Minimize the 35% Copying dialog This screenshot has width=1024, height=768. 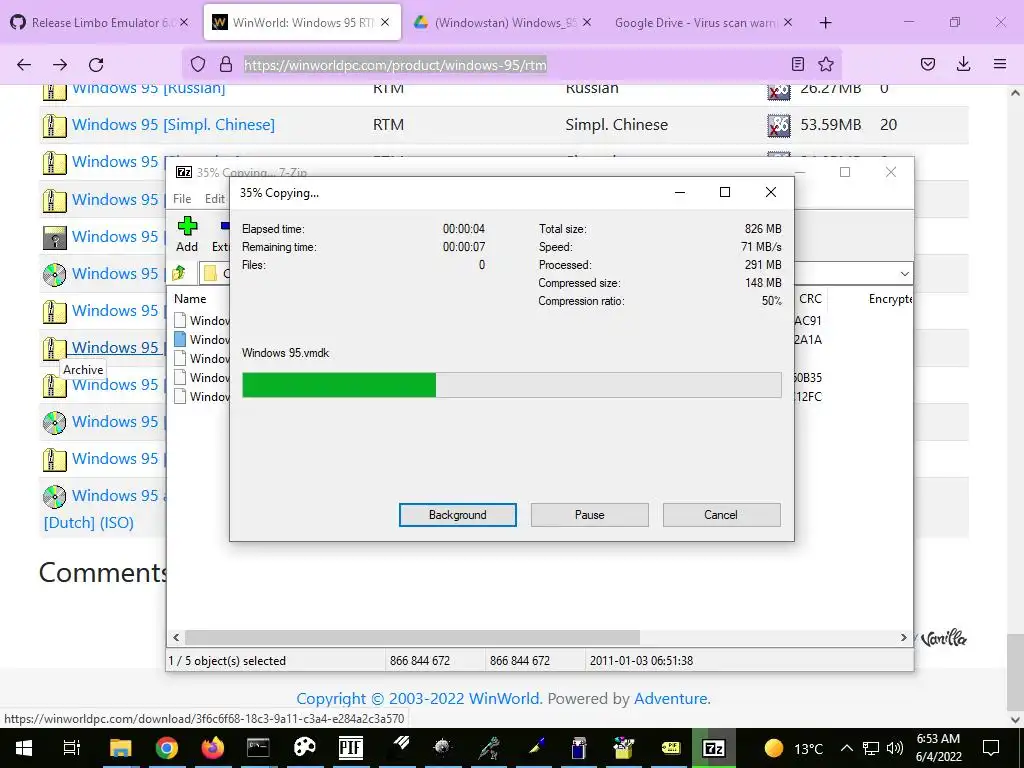(x=679, y=192)
